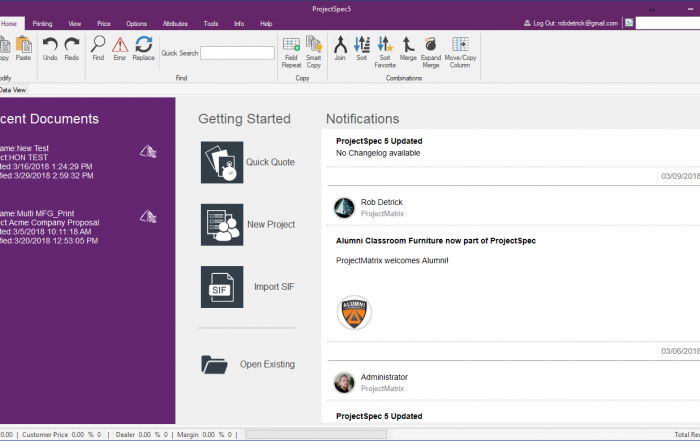Viewport: 700px width, 441px height.
Task: Open the Attributes ribbon tab
Action: (175, 24)
